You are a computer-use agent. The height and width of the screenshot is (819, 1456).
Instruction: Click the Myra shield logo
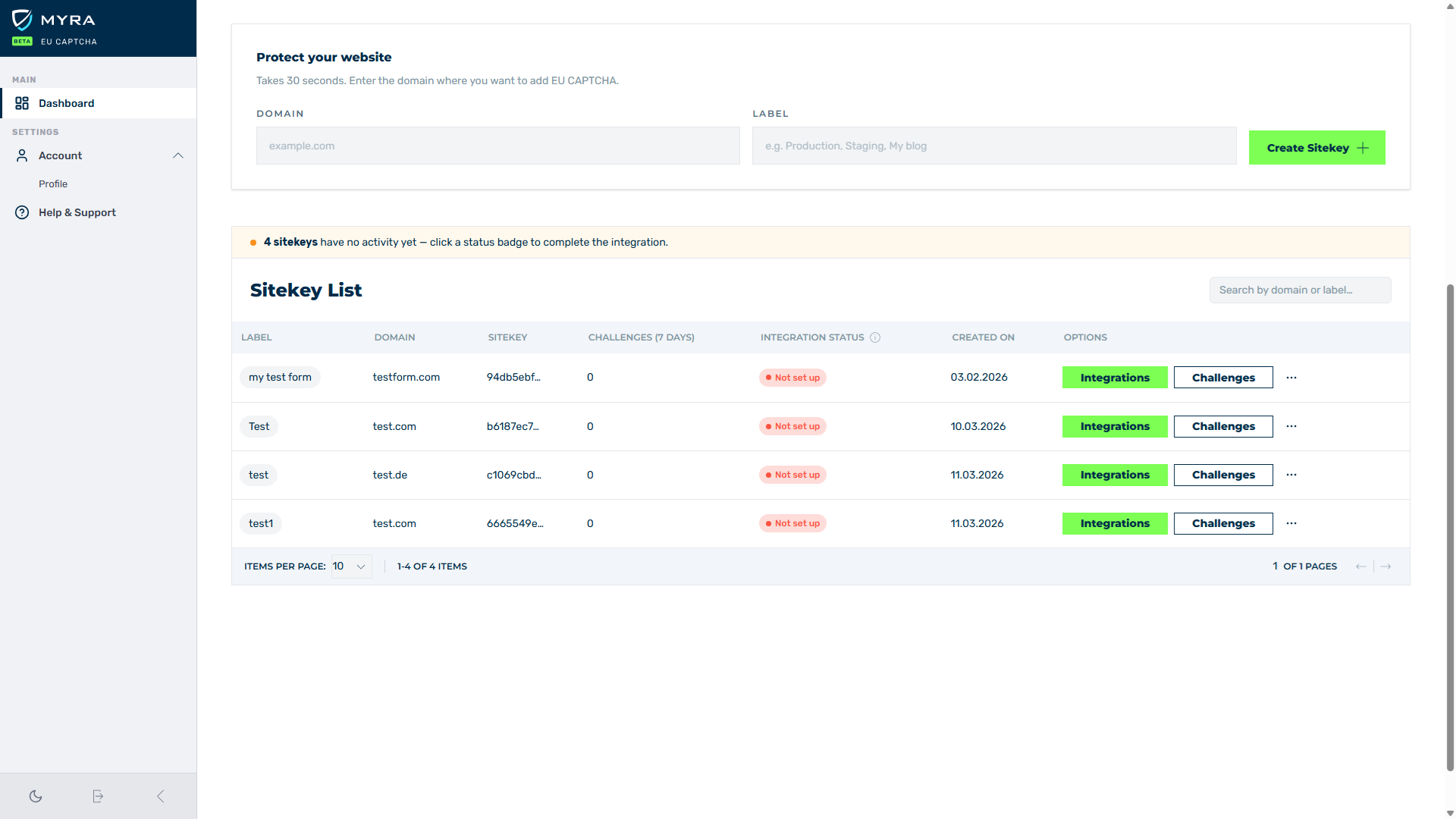point(23,20)
